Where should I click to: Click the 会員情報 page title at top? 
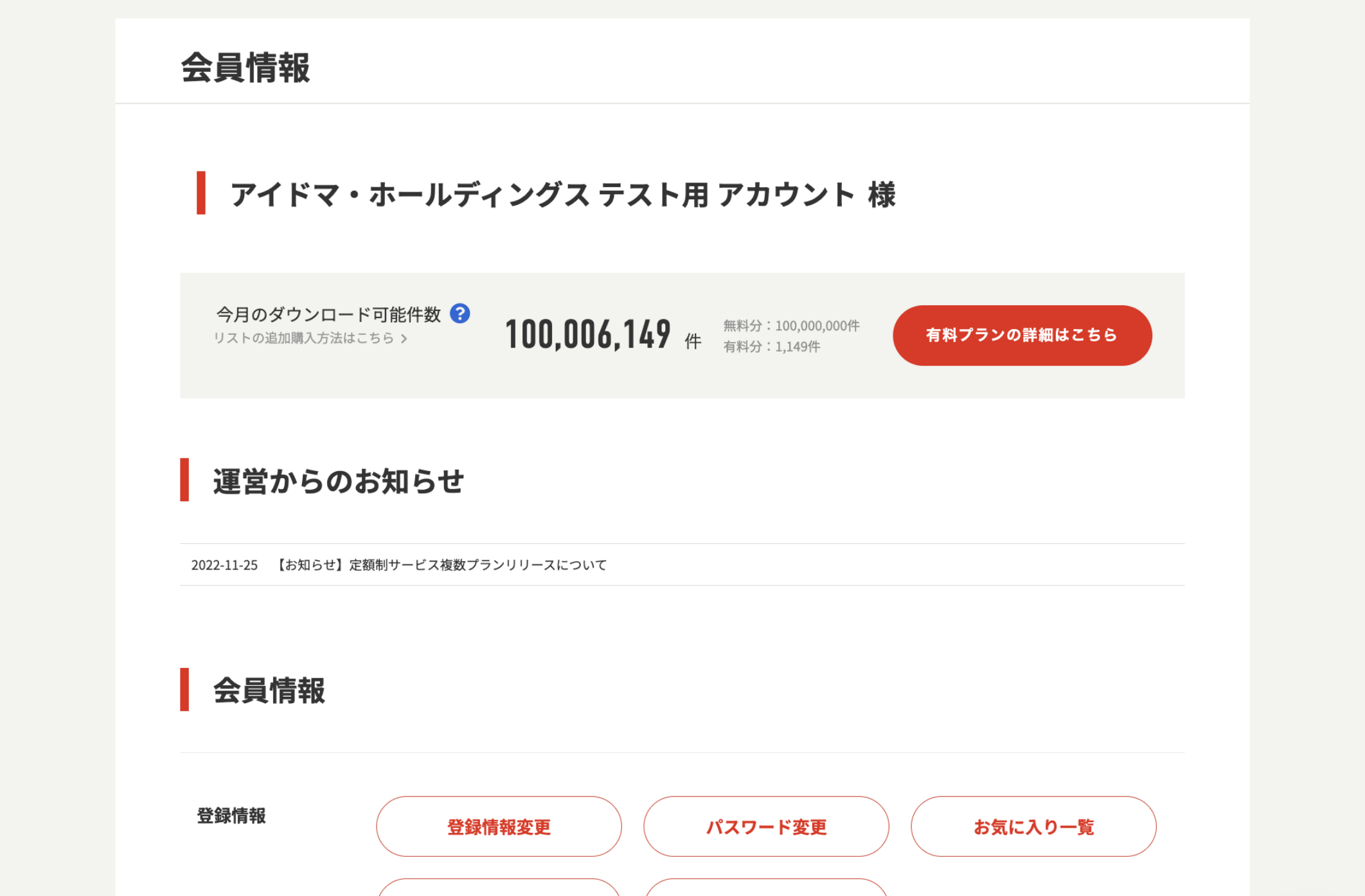coord(245,67)
